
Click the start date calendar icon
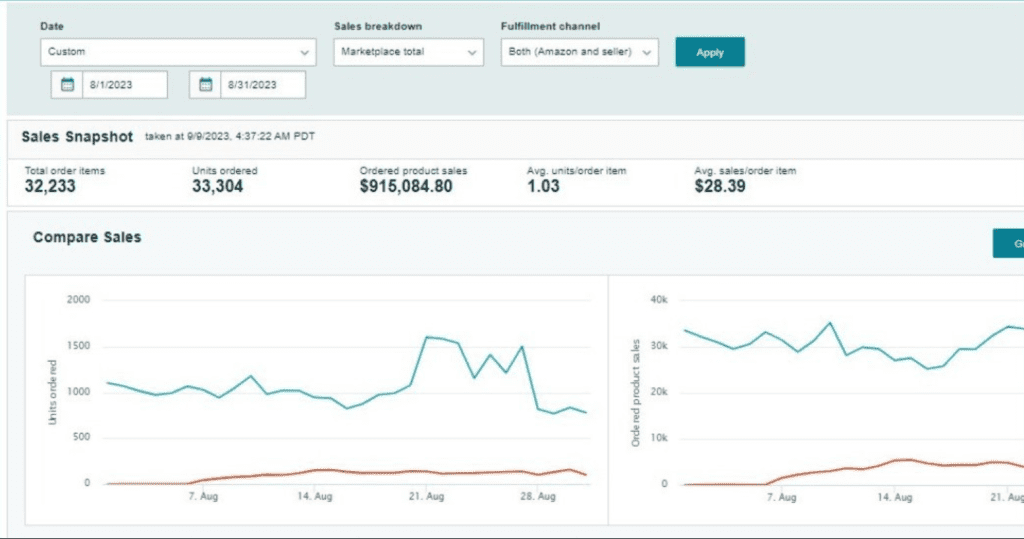pos(68,85)
